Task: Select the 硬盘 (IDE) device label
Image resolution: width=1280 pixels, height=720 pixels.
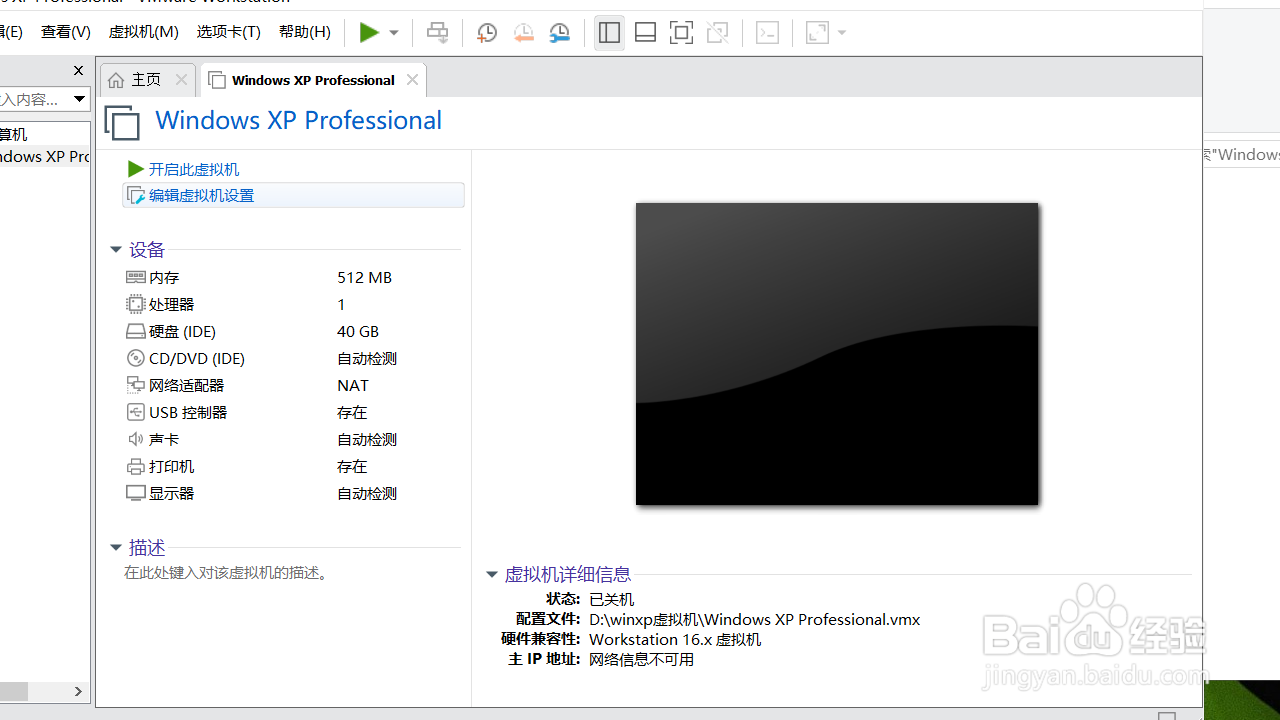Action: [x=182, y=332]
